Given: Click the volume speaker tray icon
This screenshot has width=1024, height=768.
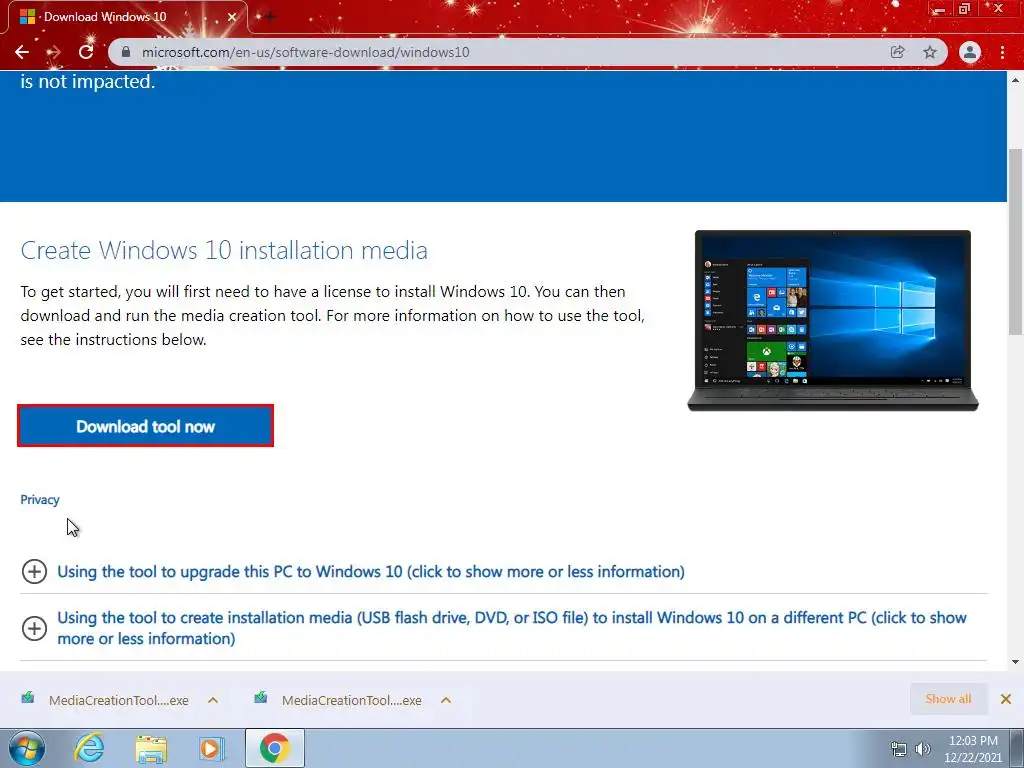Looking at the screenshot, I should point(923,749).
